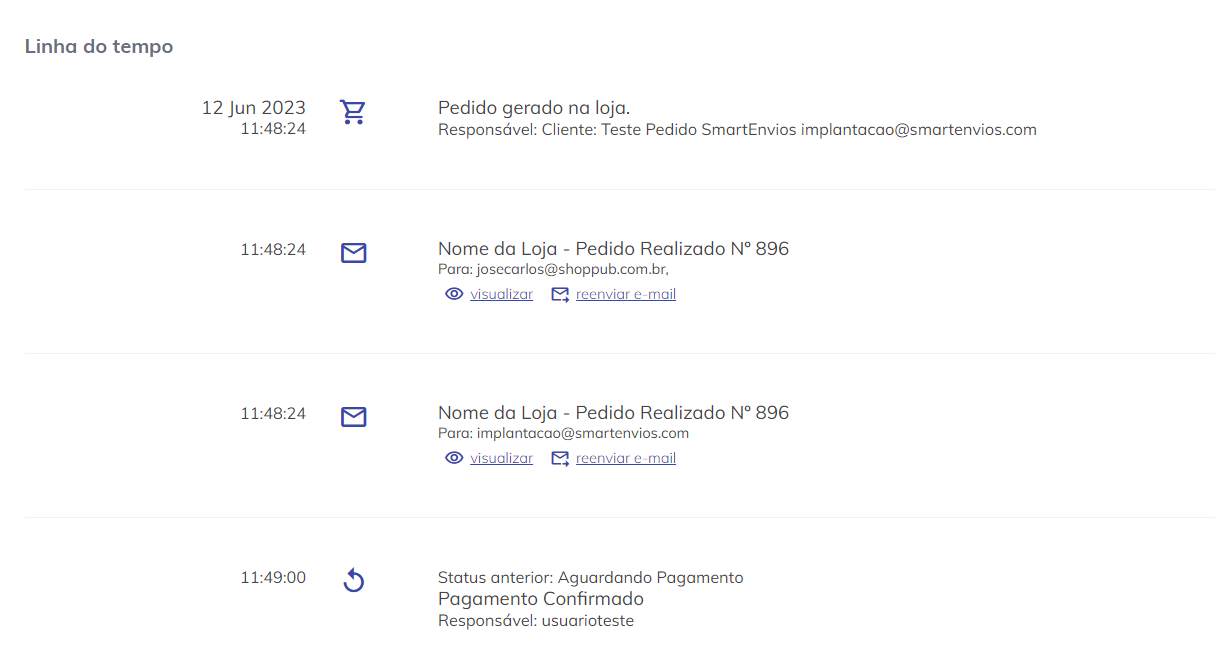This screenshot has width=1229, height=671.
Task: Click the 11:49:00 timestamp
Action: [x=273, y=577]
